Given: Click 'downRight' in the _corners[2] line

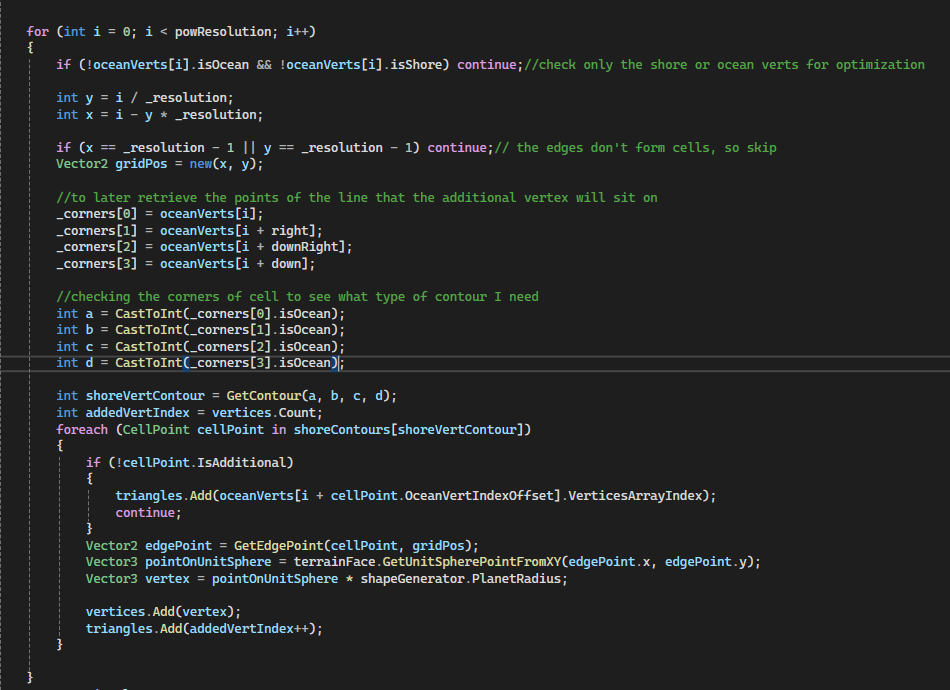Looking at the screenshot, I should pyautogui.click(x=304, y=247).
